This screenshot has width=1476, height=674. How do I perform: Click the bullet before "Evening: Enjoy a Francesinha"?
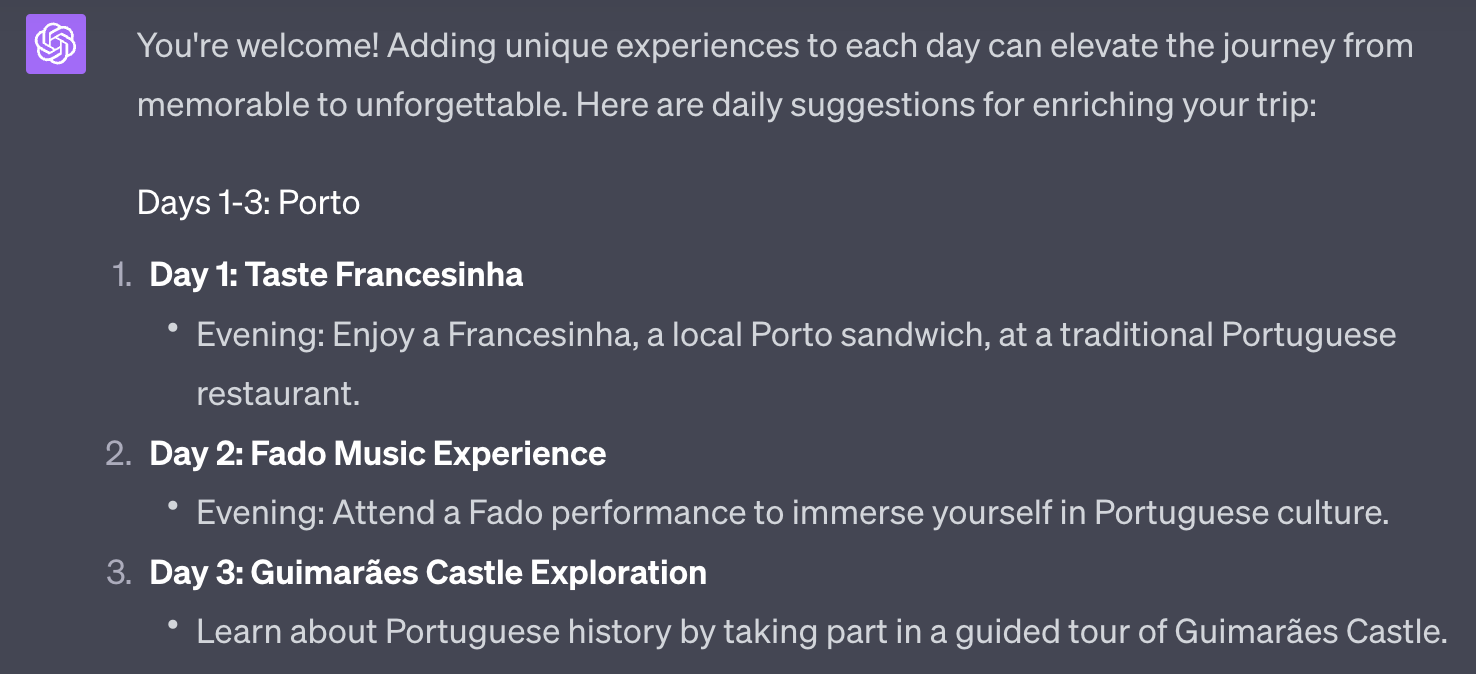[x=174, y=327]
